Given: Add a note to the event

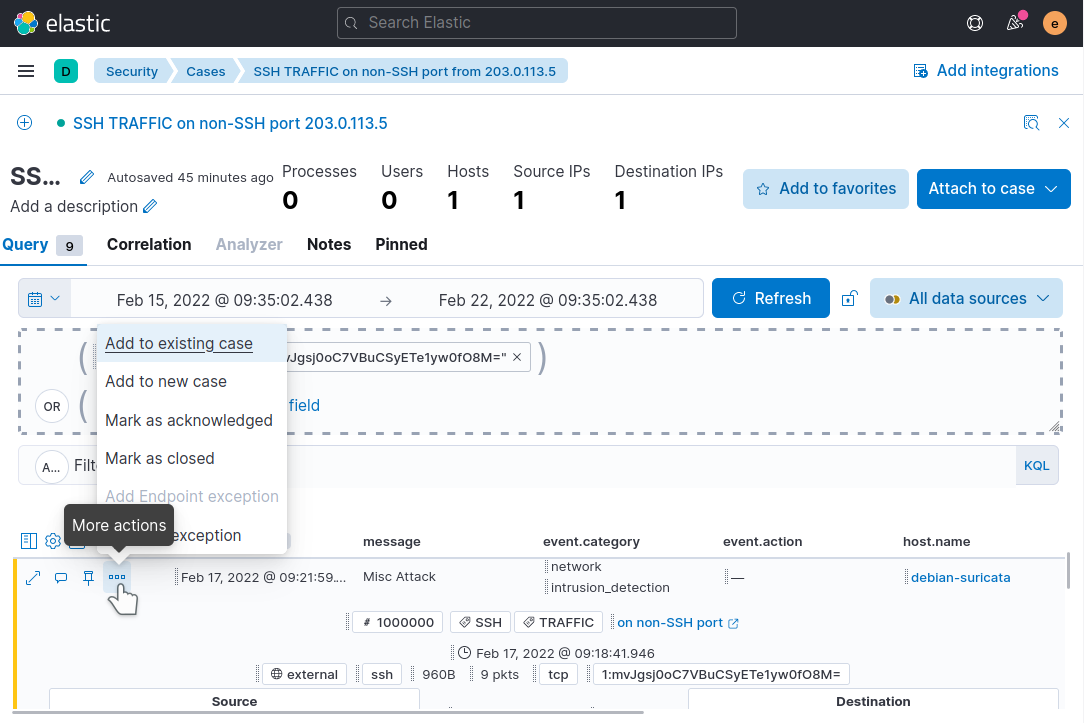Looking at the screenshot, I should tap(61, 578).
